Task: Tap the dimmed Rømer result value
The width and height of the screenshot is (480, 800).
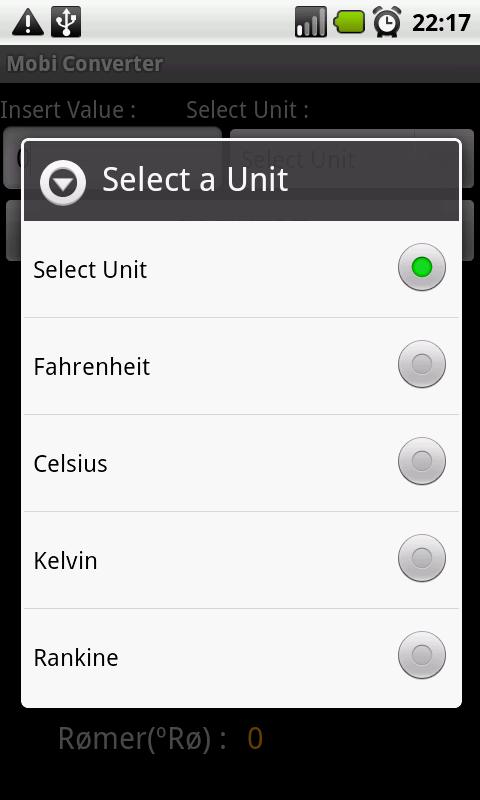Action: pyautogui.click(x=255, y=738)
